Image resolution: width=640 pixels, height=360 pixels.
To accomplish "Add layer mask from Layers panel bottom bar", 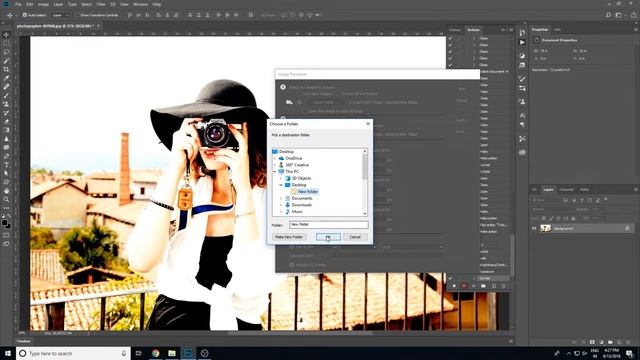I will [x=592, y=342].
